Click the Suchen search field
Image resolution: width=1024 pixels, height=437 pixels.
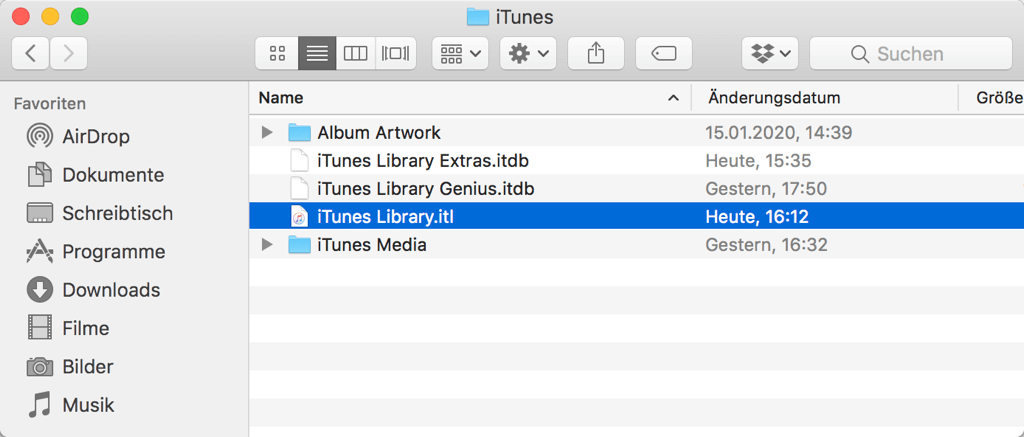pos(910,54)
